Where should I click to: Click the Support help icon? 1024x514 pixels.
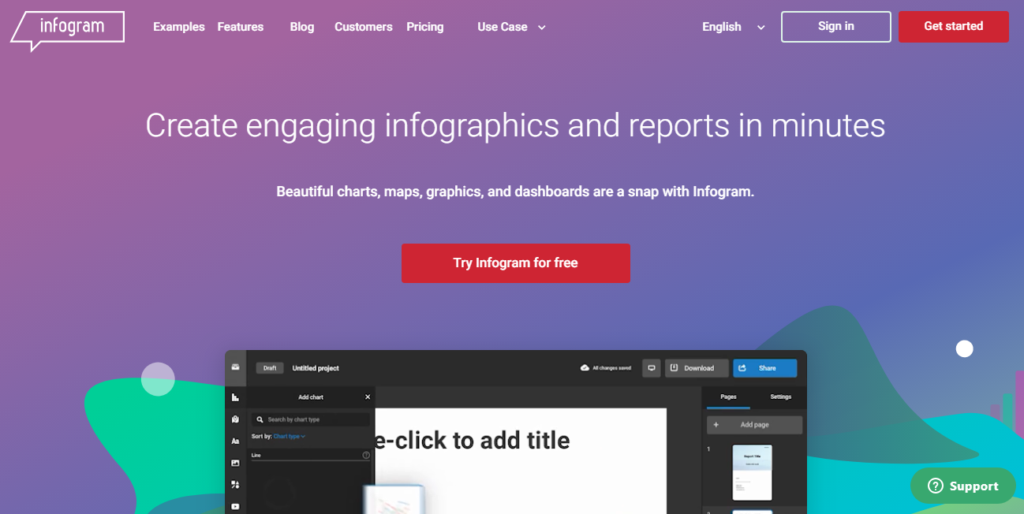[935, 486]
